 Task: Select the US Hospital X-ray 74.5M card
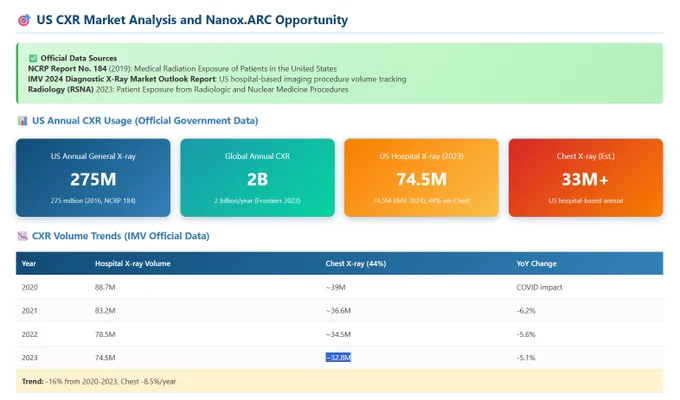[x=422, y=177]
